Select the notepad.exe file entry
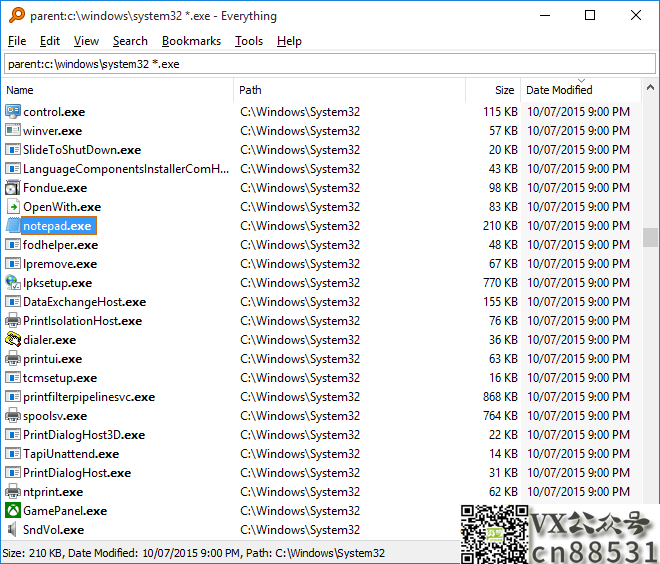Image resolution: width=660 pixels, height=564 pixels. point(57,226)
